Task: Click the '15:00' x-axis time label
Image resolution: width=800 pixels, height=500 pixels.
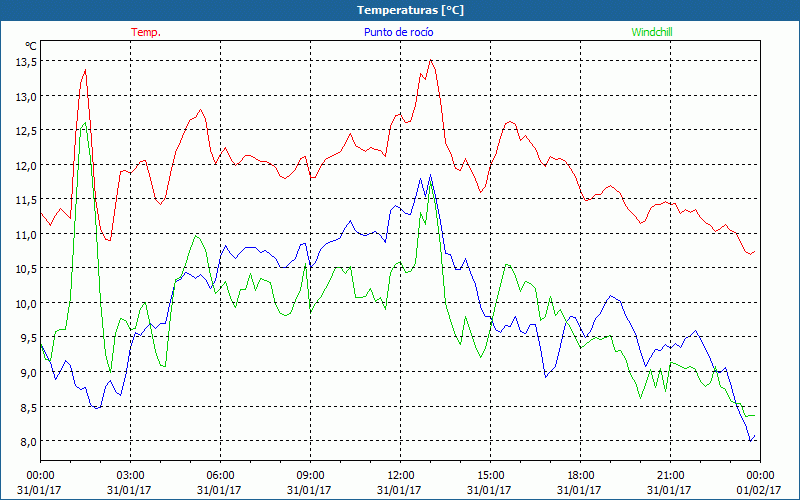Action: (490, 475)
